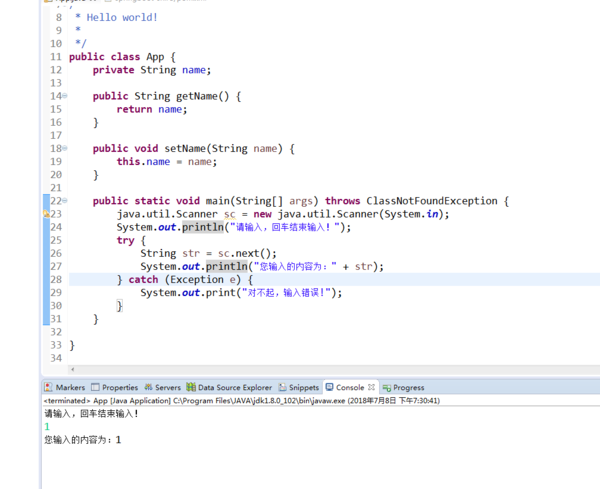
Task: Click the terminated App launch description
Action: [242, 401]
